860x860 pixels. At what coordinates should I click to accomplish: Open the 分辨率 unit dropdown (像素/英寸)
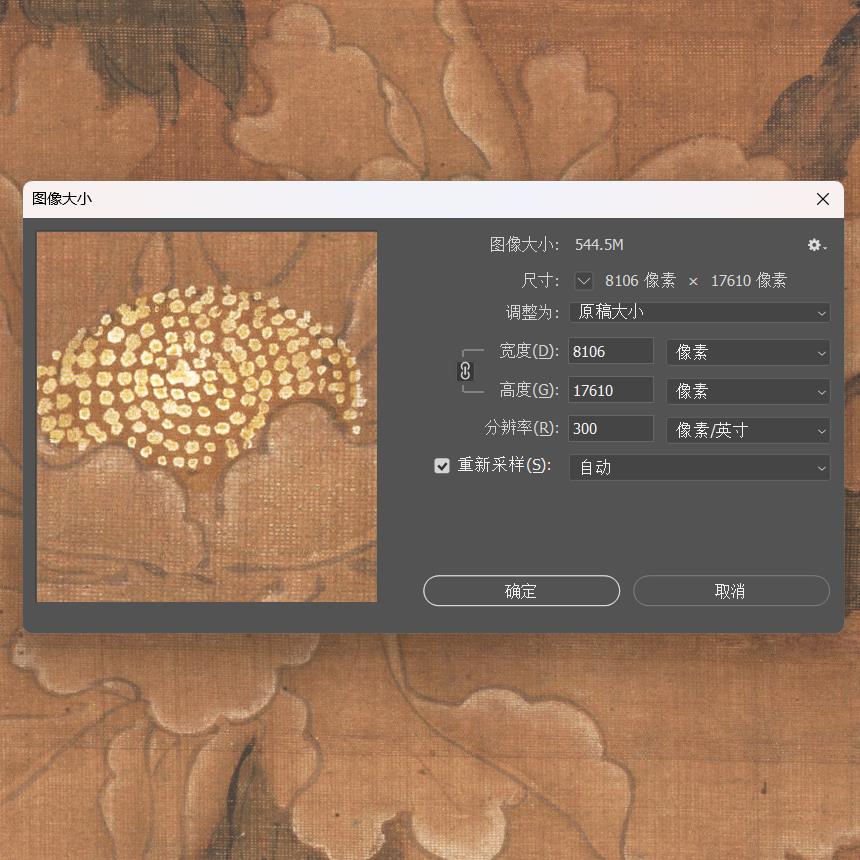pos(748,430)
